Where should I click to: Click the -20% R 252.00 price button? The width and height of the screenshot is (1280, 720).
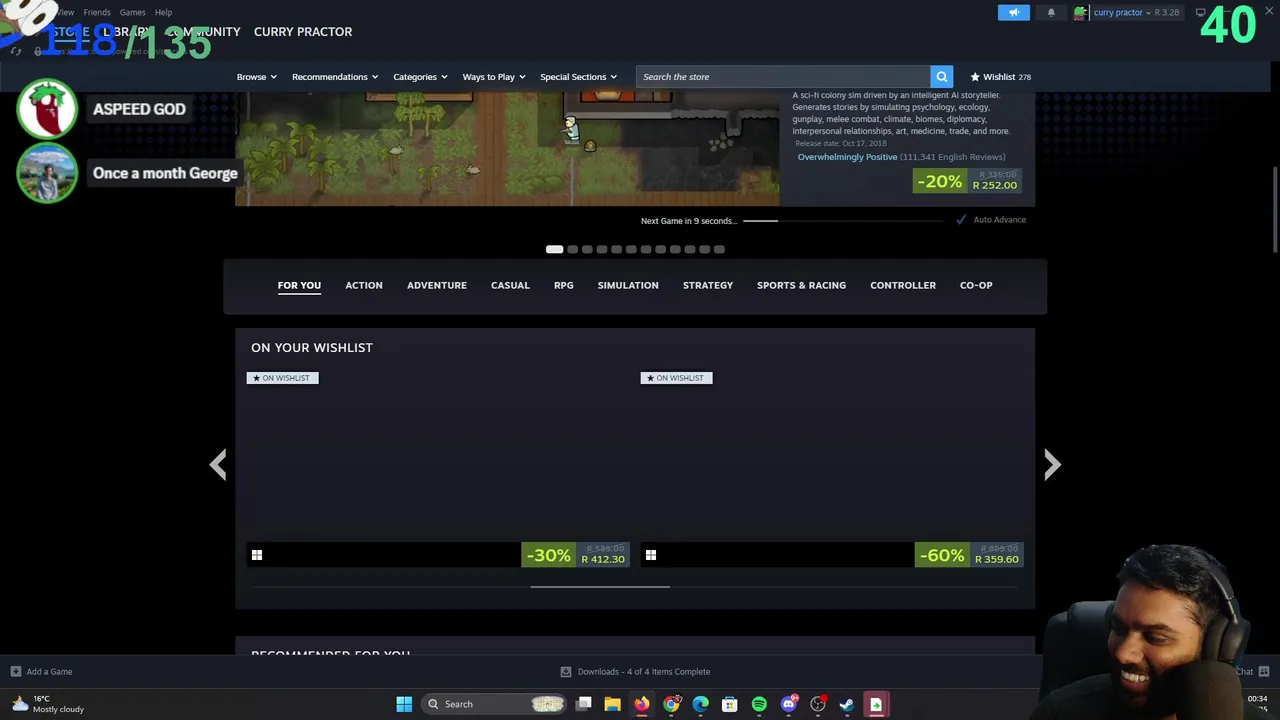[967, 180]
